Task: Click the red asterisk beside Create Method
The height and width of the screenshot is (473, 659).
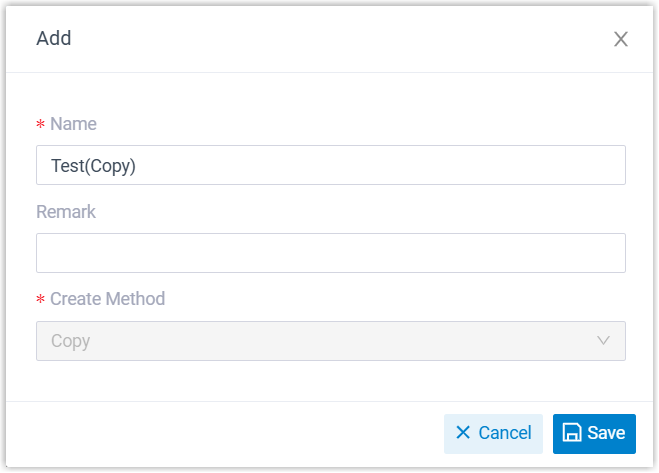Action: click(40, 300)
